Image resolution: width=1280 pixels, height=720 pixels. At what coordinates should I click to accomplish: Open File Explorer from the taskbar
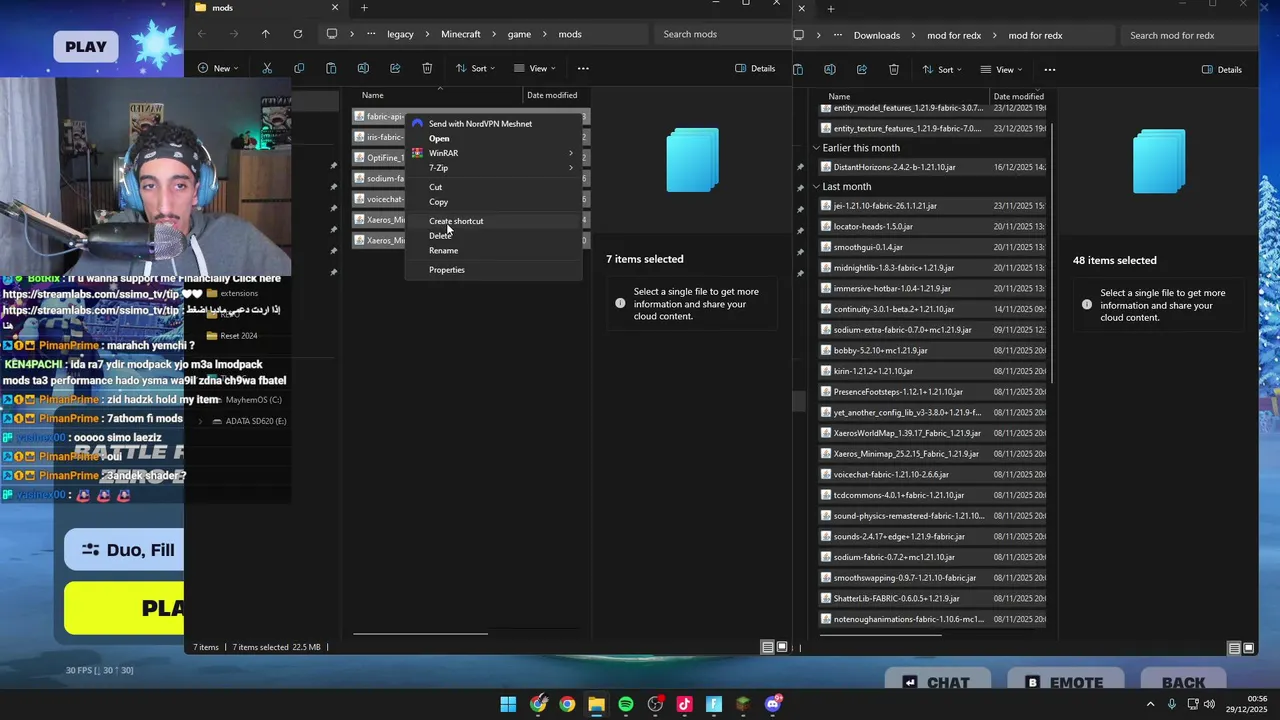pyautogui.click(x=596, y=704)
